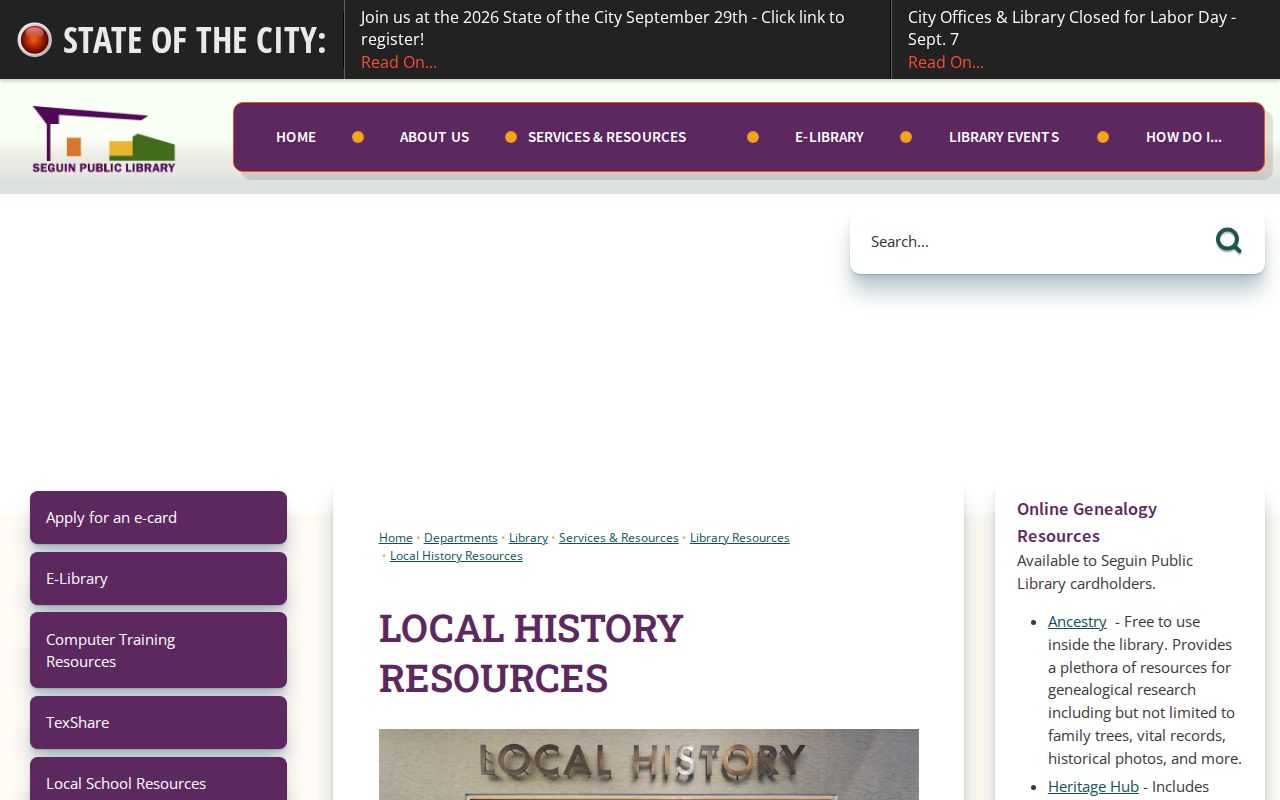Follow the Departments breadcrumb link
Image resolution: width=1280 pixels, height=800 pixels.
click(x=461, y=538)
